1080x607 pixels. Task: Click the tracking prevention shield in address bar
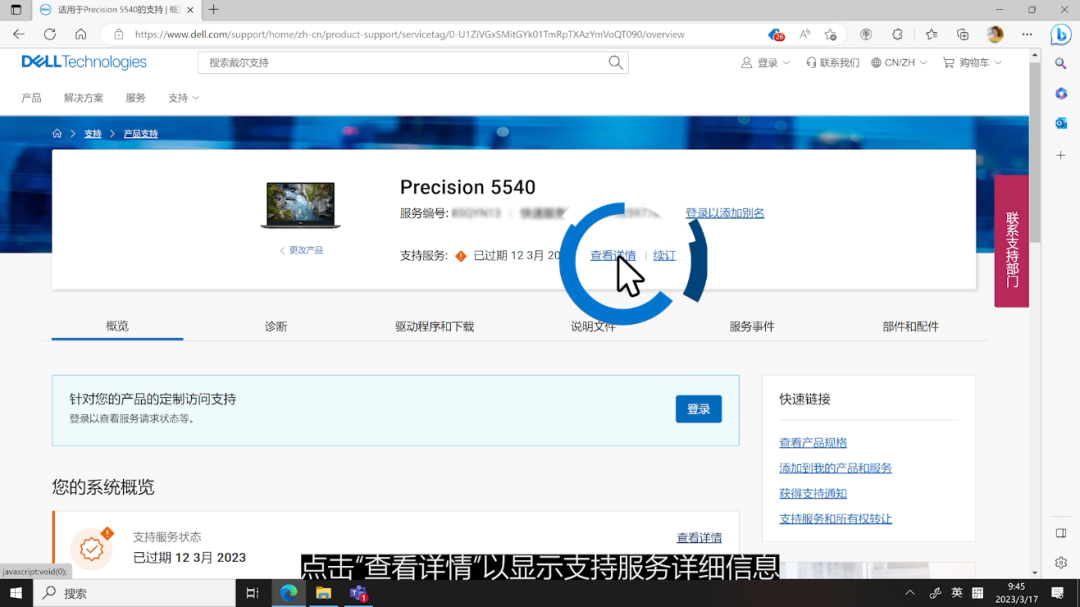pos(776,33)
